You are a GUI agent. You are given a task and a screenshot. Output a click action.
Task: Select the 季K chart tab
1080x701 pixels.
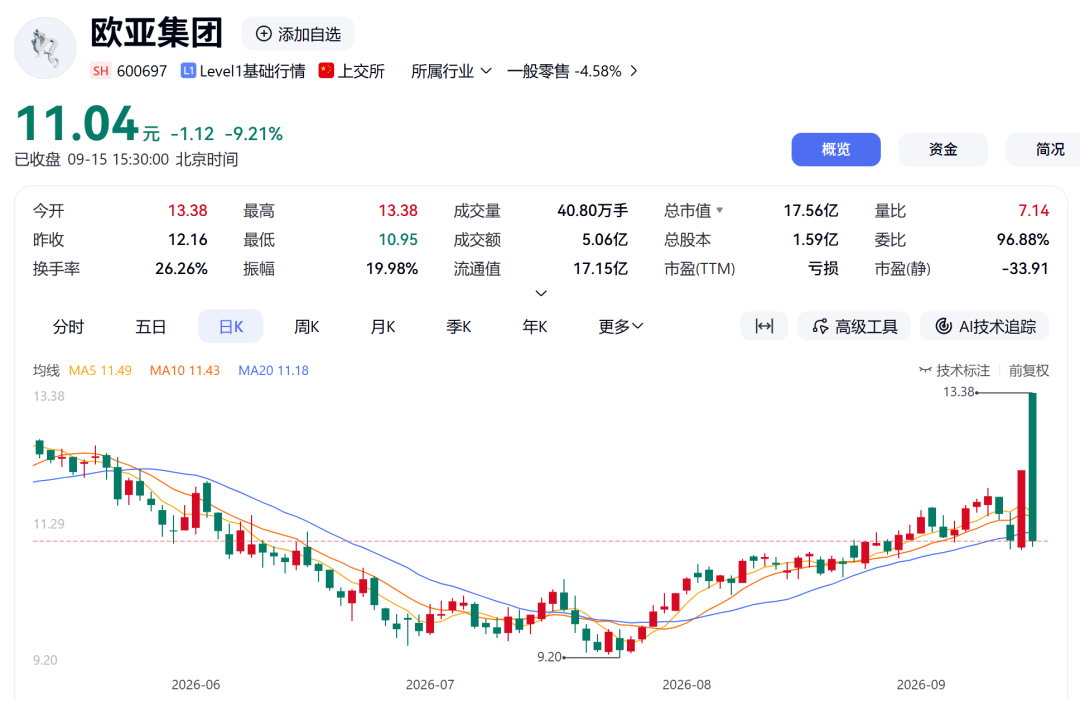(459, 326)
